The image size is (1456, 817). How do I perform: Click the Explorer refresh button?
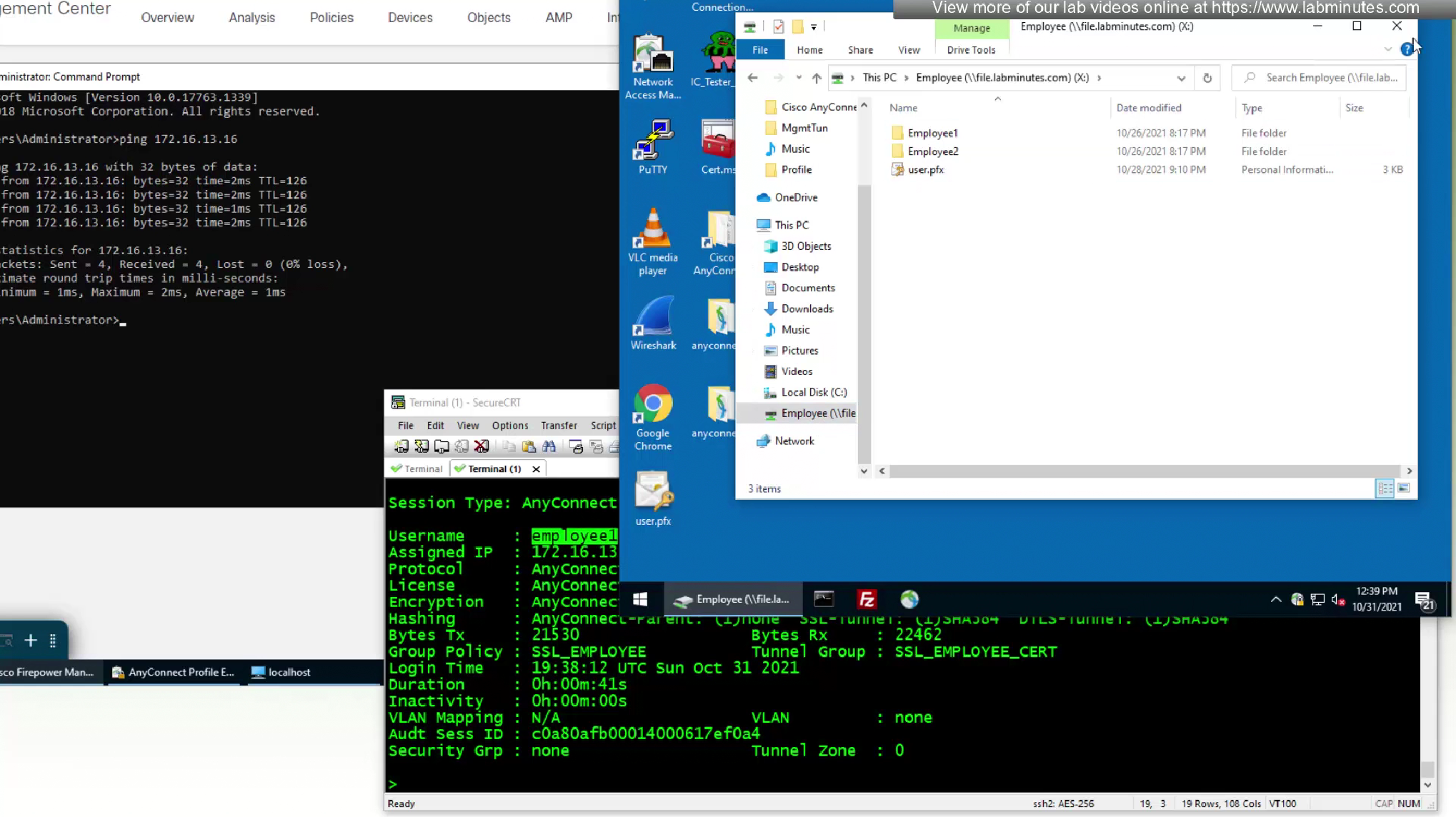1207,78
